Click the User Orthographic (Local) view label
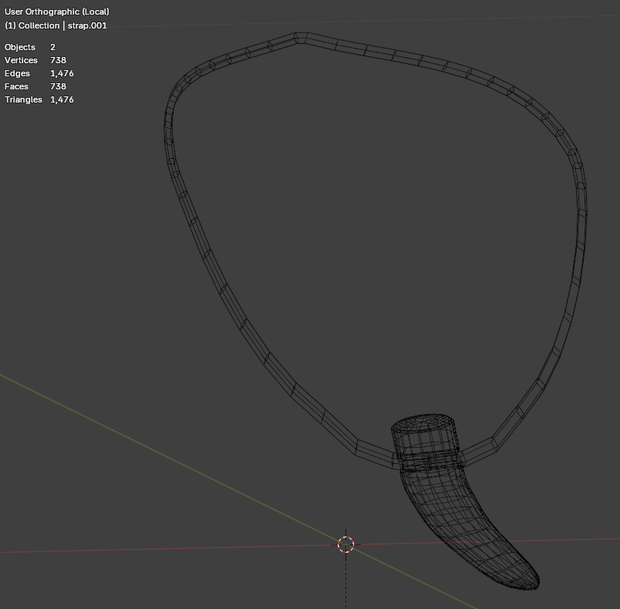 pyautogui.click(x=57, y=11)
